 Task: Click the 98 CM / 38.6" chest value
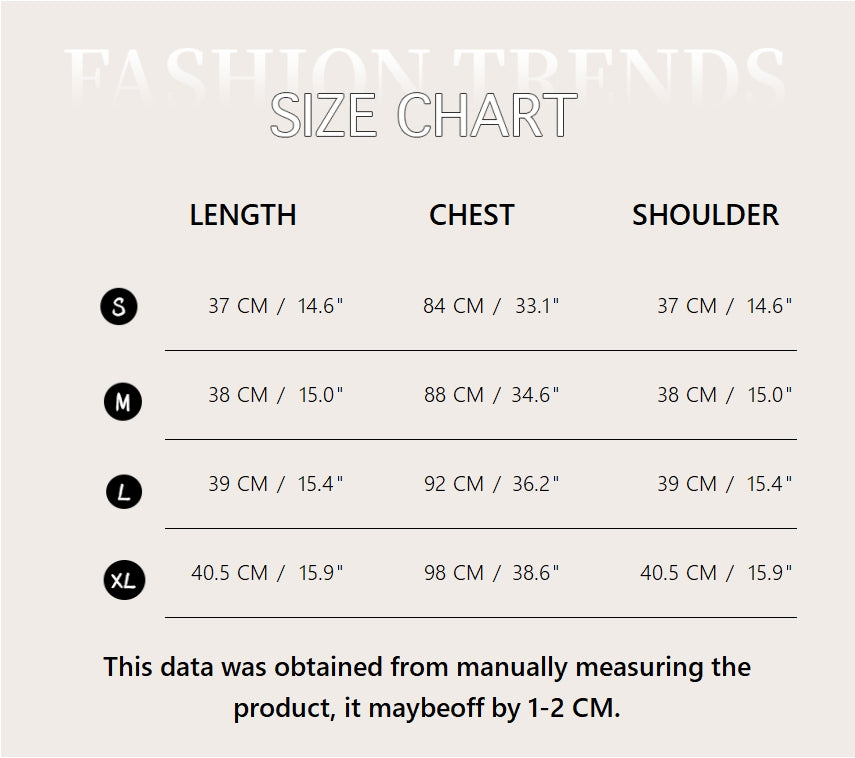(x=491, y=573)
